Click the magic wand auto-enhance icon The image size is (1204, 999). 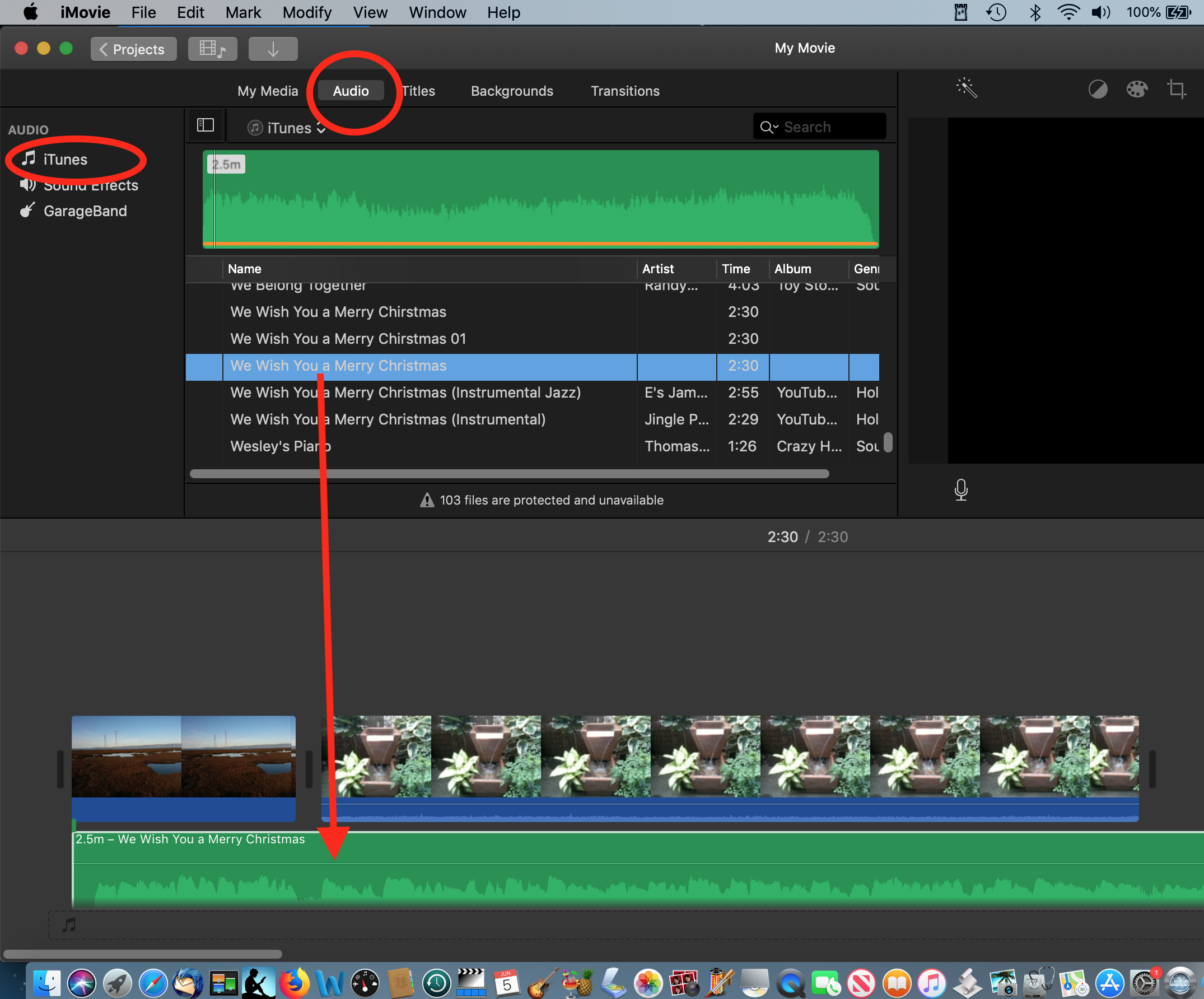tap(966, 88)
